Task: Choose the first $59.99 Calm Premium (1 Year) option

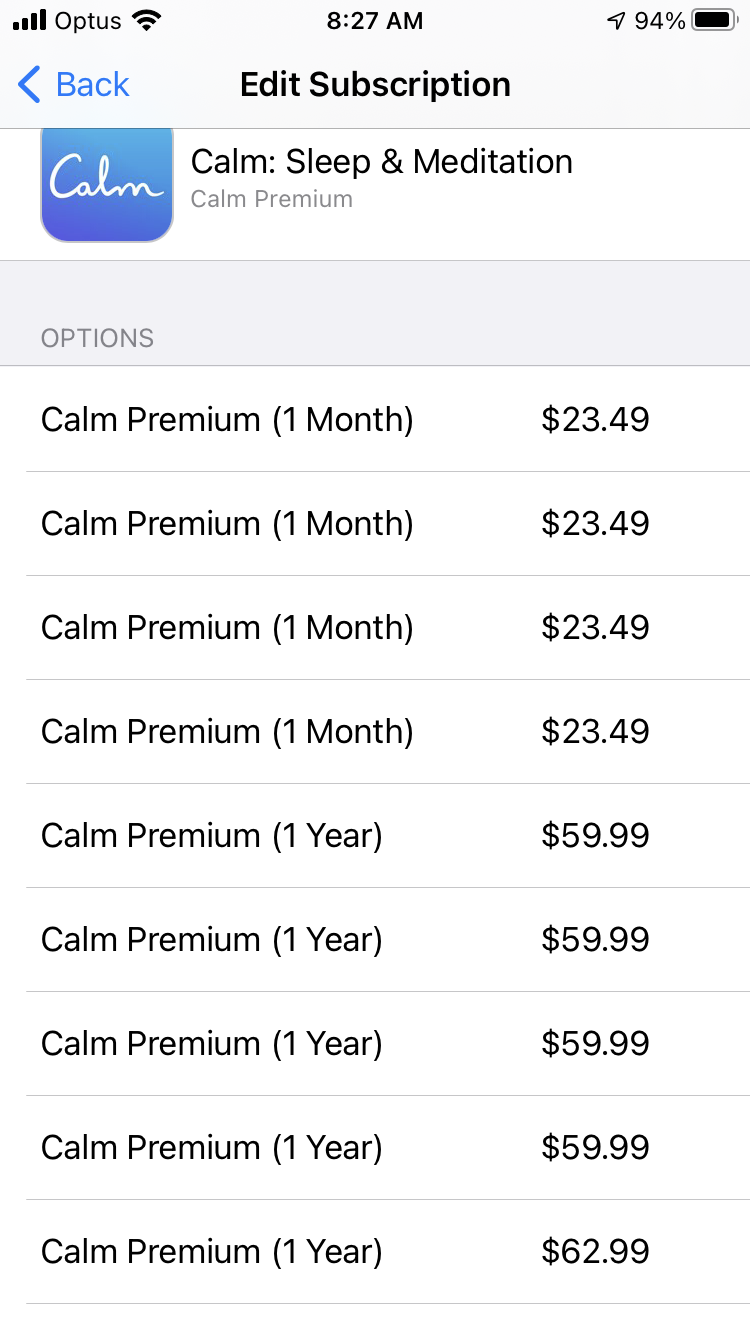Action: coord(375,835)
